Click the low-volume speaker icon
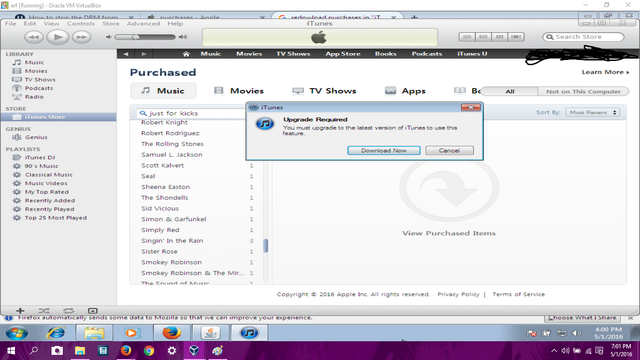The image size is (640, 360). pyautogui.click(x=109, y=37)
